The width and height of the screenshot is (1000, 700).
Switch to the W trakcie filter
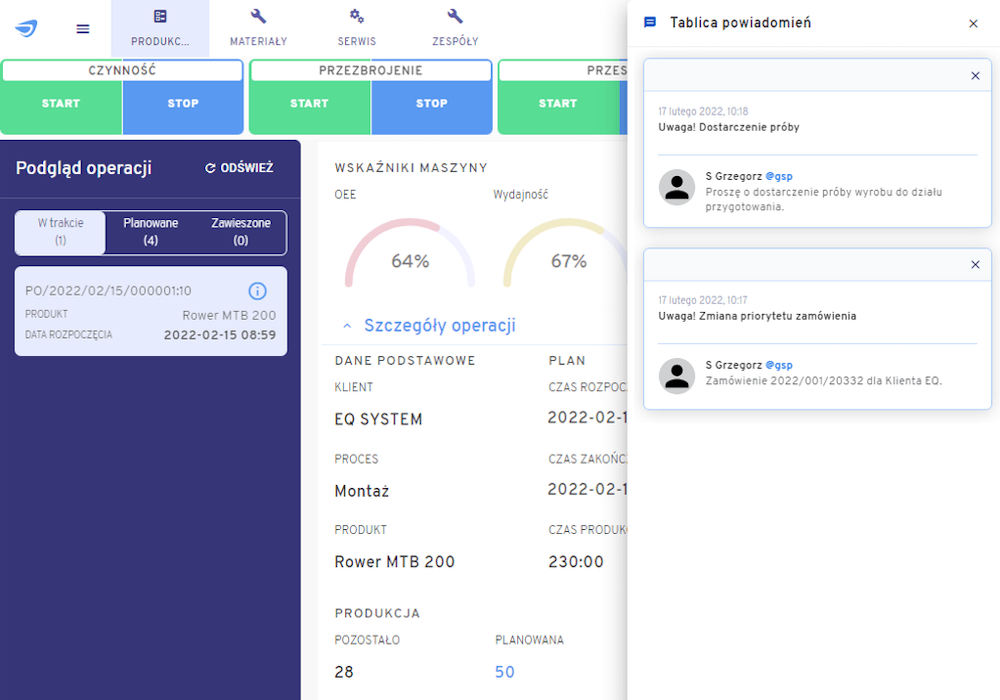coord(60,232)
